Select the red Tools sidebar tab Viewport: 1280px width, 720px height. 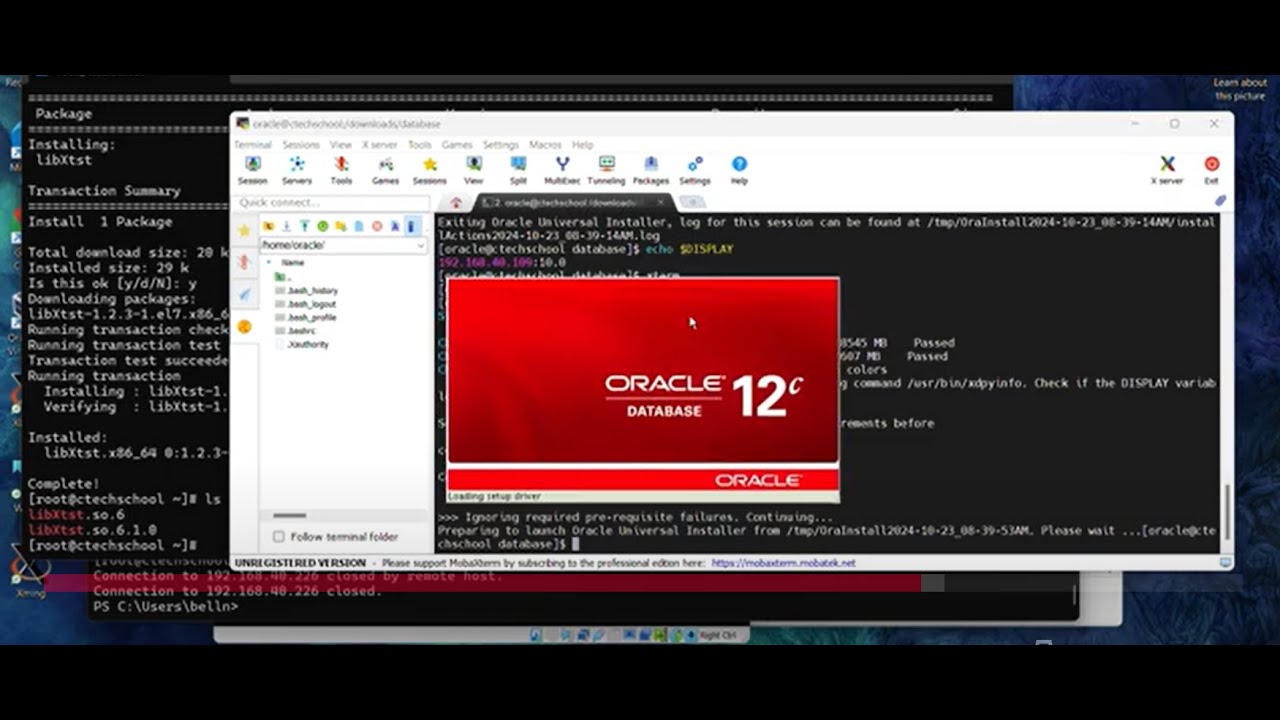click(x=244, y=263)
